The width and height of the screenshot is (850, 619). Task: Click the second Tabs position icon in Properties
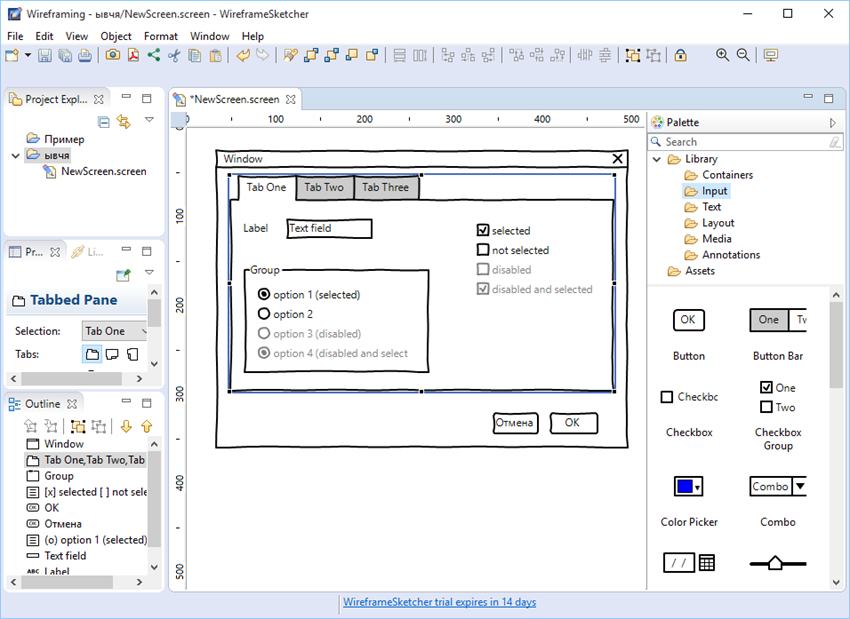[x=112, y=354]
